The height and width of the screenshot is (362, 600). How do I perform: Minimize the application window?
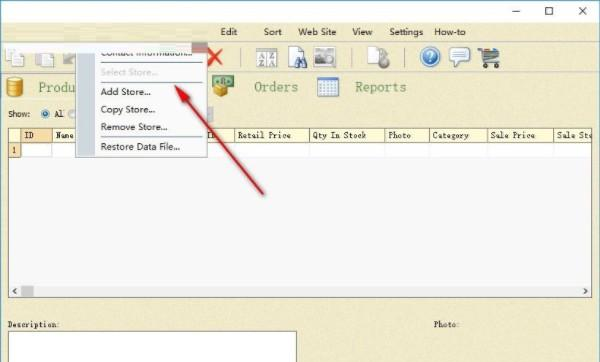(516, 11)
